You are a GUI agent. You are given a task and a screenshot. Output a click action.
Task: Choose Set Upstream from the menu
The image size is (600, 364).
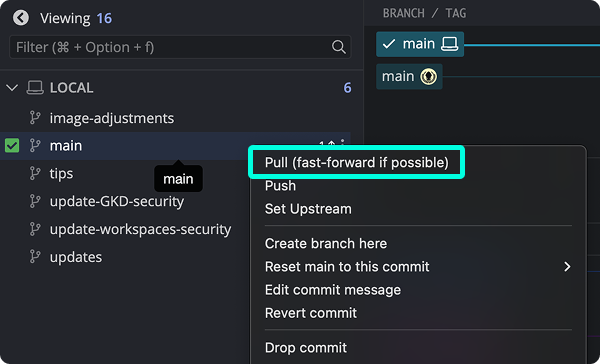(308, 209)
